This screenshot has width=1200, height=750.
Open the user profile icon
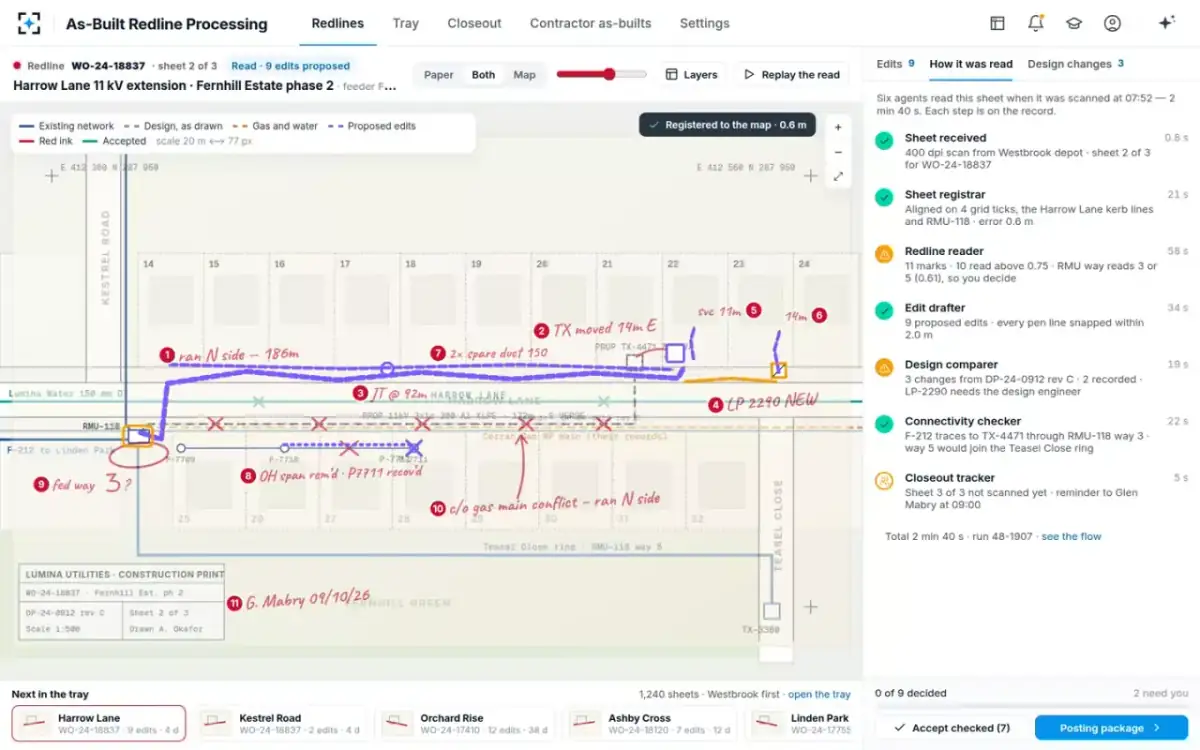[x=1112, y=23]
